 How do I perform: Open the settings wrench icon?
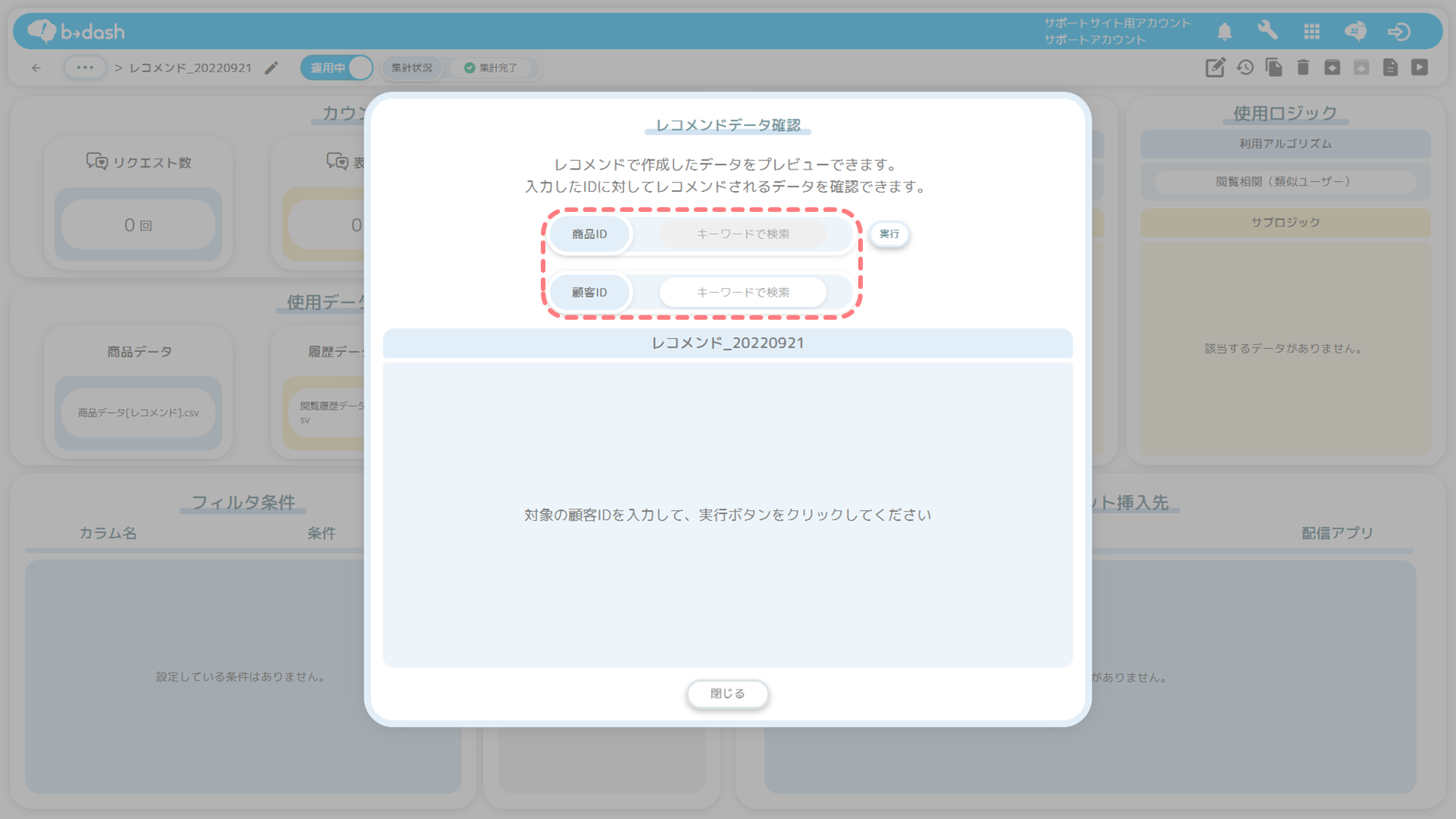pos(1267,31)
